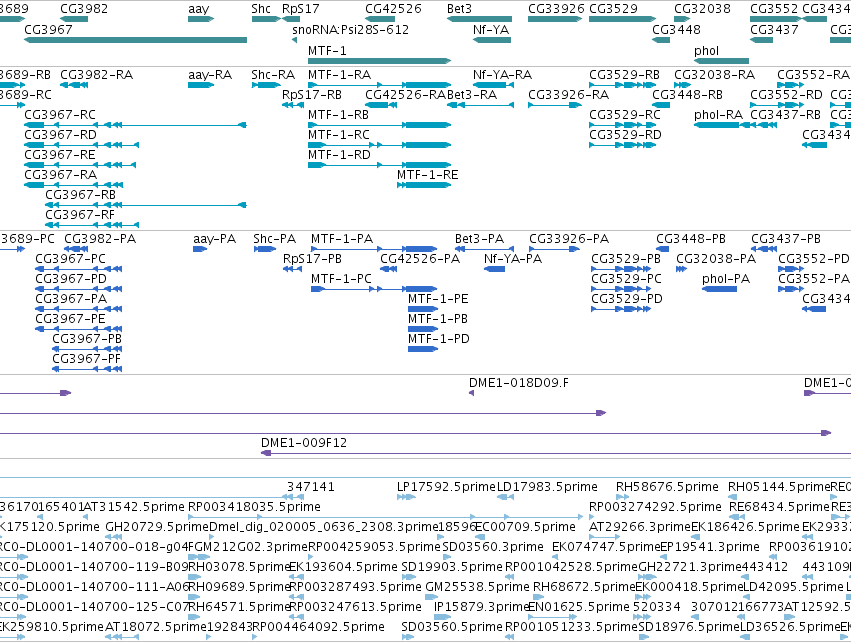
Task: Click the MTF-1-PB protein label
Action: coord(438,319)
